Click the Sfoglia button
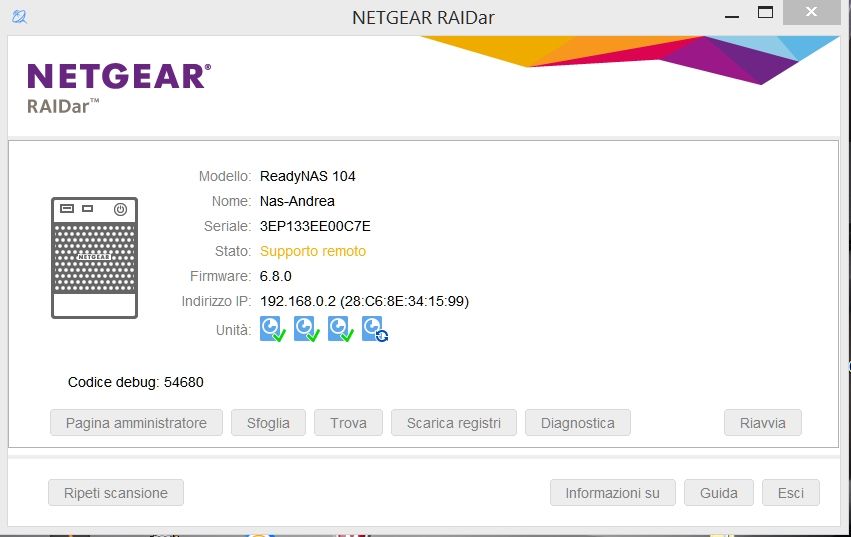 click(x=268, y=423)
